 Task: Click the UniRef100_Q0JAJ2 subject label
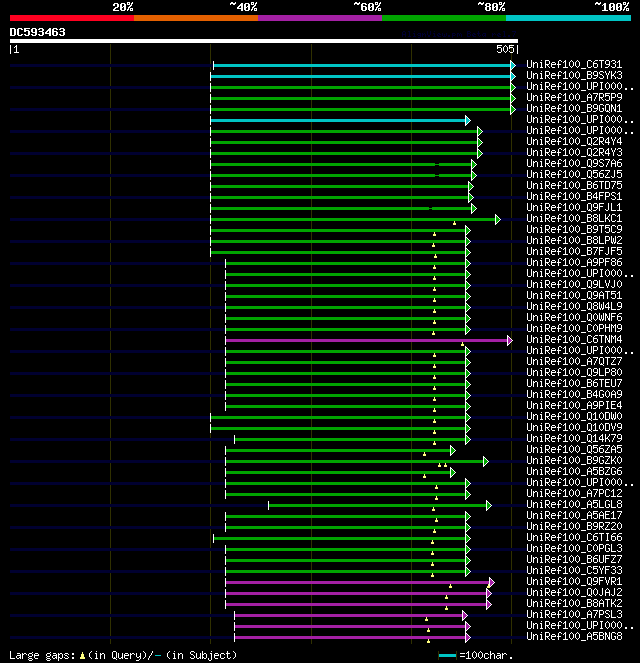(574, 592)
